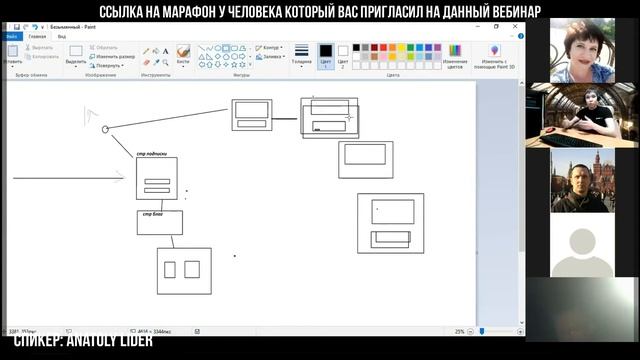Choose the Six-point star shape
Viewport: 640px width, 360px height.
[242, 64]
